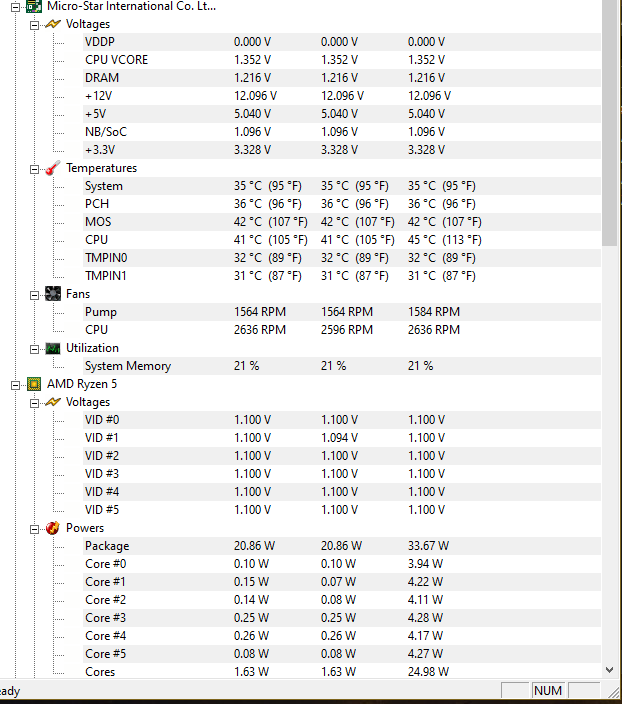Select the MOS temperature row
Image resolution: width=622 pixels, height=704 pixels.
[342, 222]
